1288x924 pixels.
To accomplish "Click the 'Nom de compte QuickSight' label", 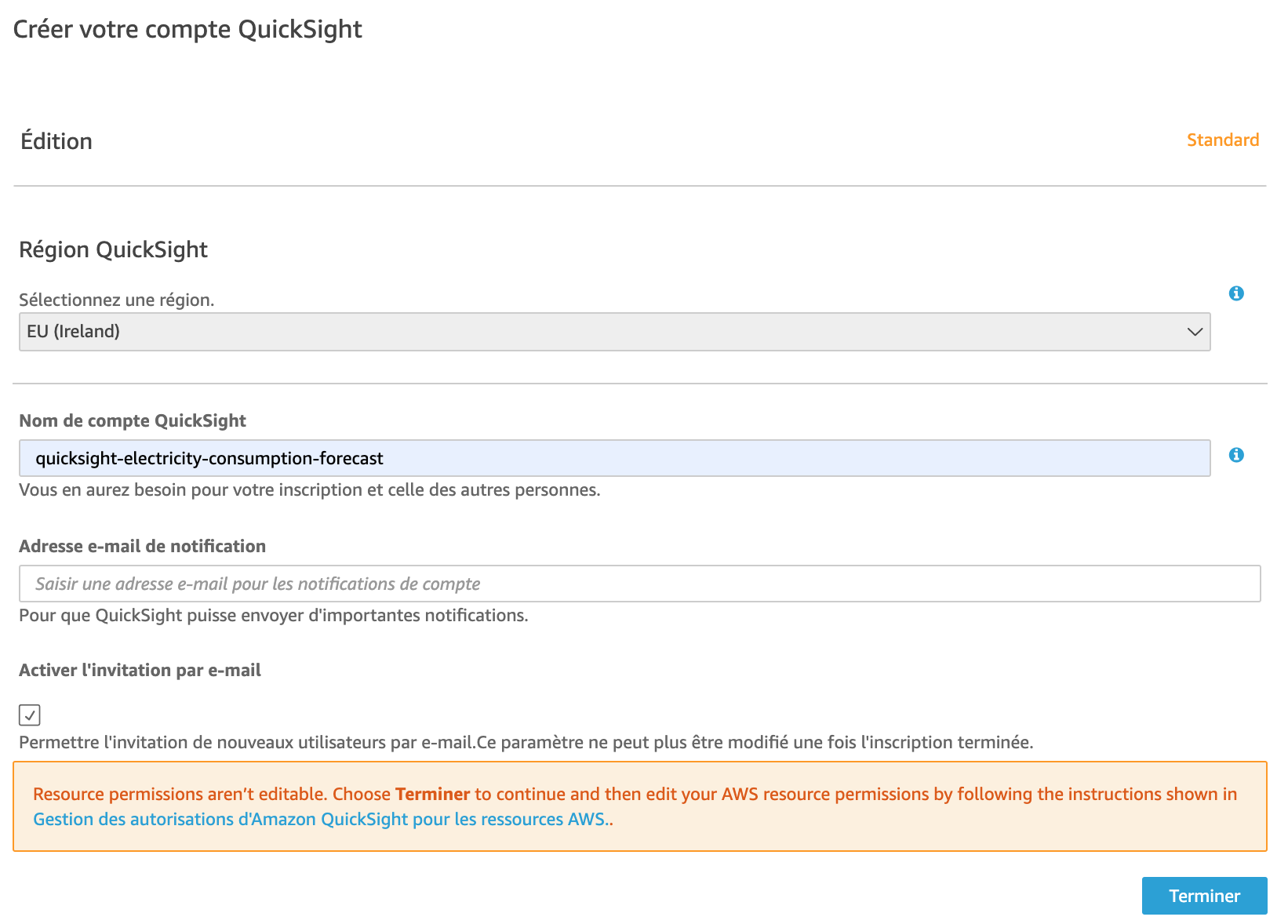I will [133, 420].
